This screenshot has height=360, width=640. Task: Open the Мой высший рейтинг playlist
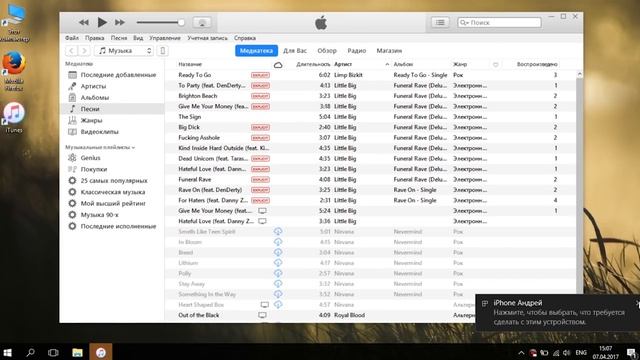pos(112,204)
